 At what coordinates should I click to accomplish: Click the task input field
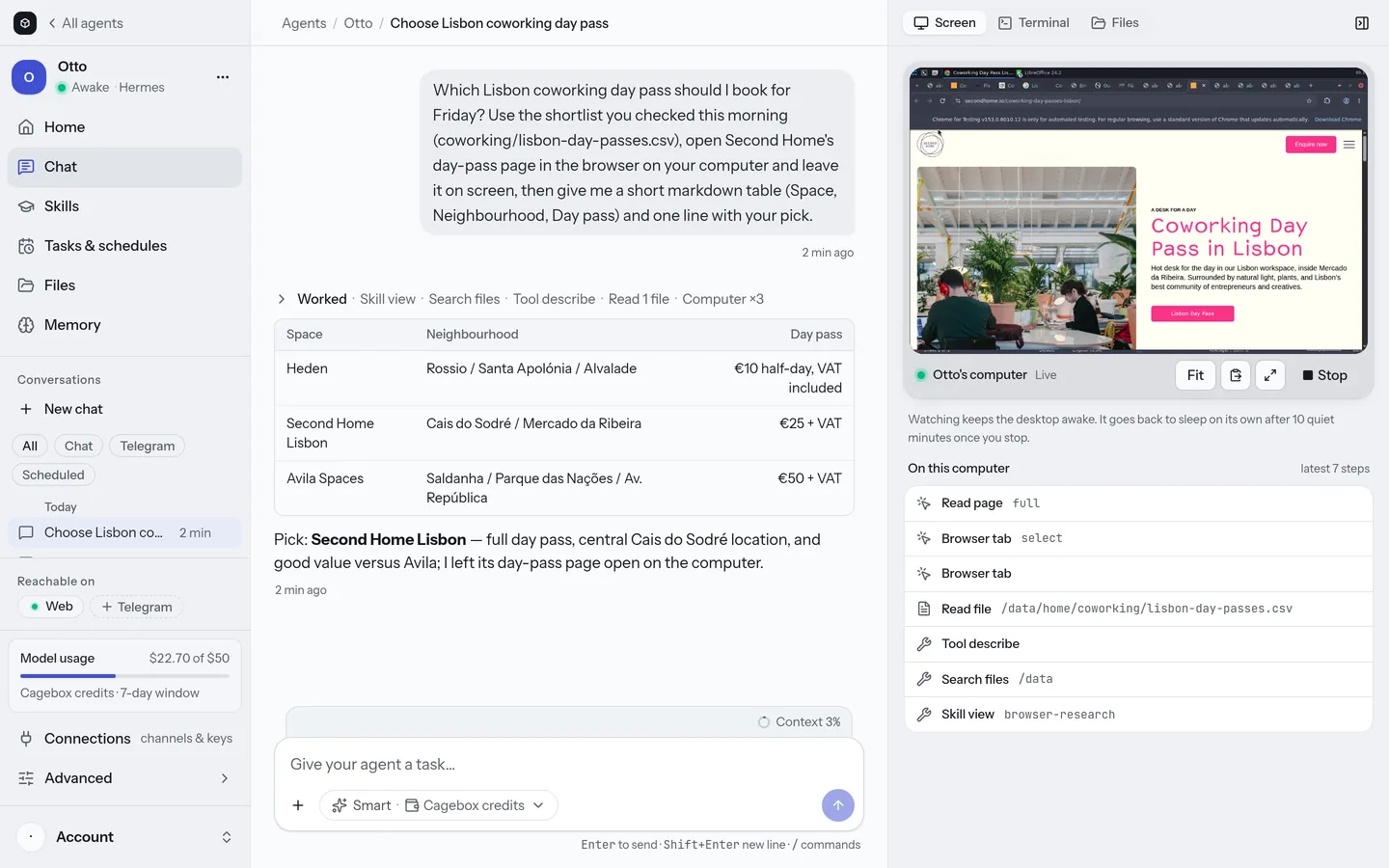pos(569,764)
